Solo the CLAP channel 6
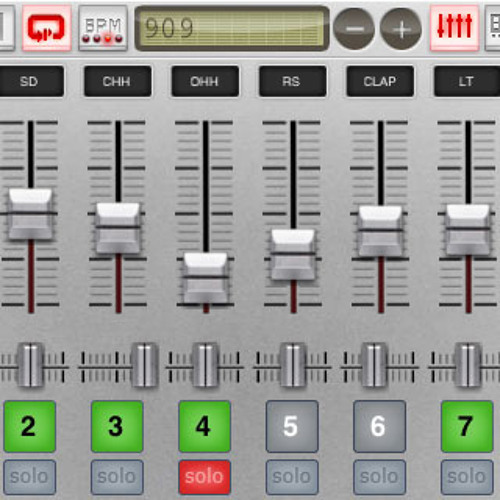The height and width of the screenshot is (500, 500). coord(380,477)
